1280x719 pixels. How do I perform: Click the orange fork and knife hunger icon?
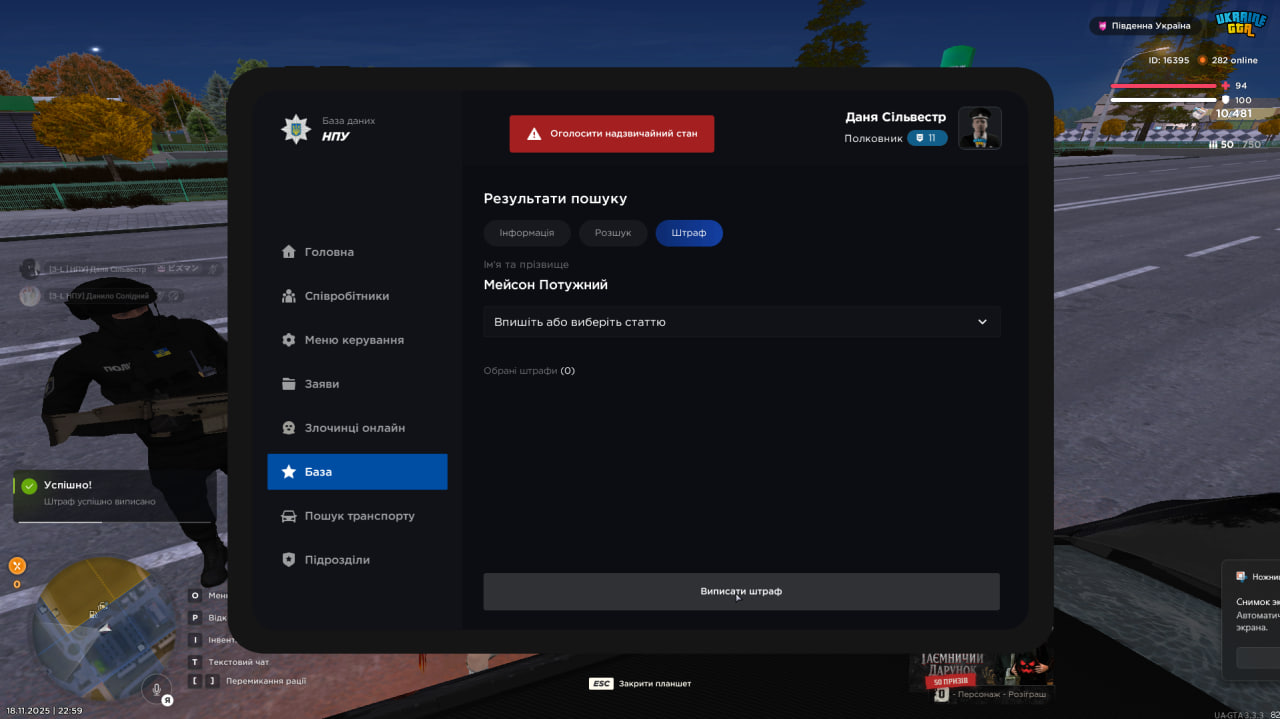(x=17, y=565)
